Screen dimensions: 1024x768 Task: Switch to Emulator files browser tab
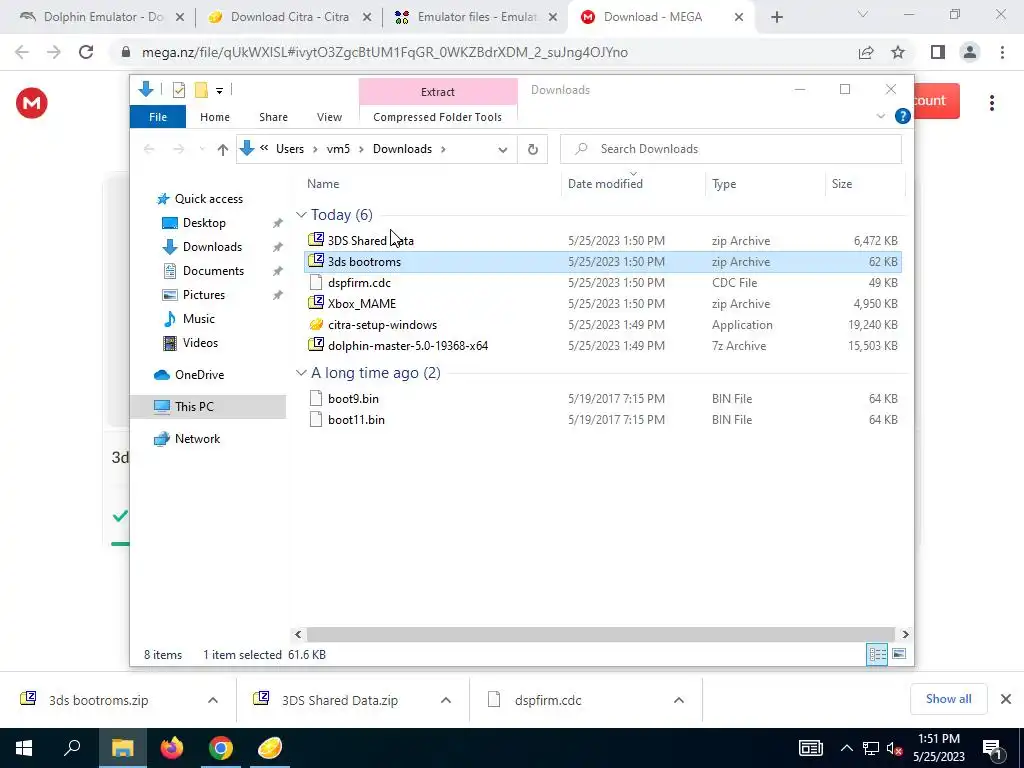pos(476,17)
